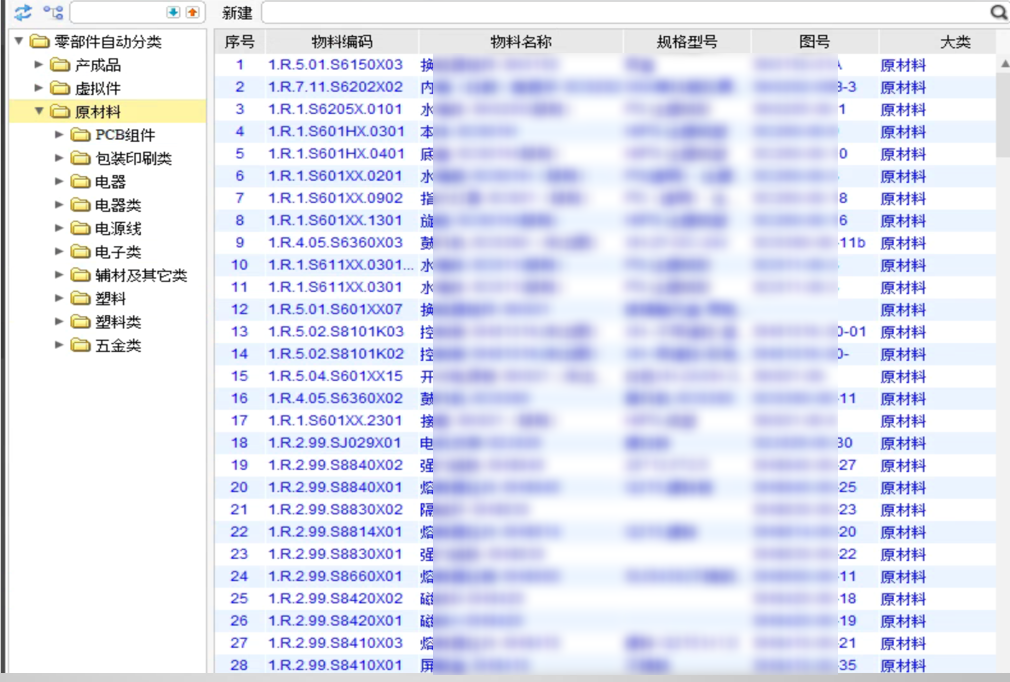The image size is (1010, 682).
Task: Open material code 1.R.1.S601HX.0301
Action: point(336,131)
